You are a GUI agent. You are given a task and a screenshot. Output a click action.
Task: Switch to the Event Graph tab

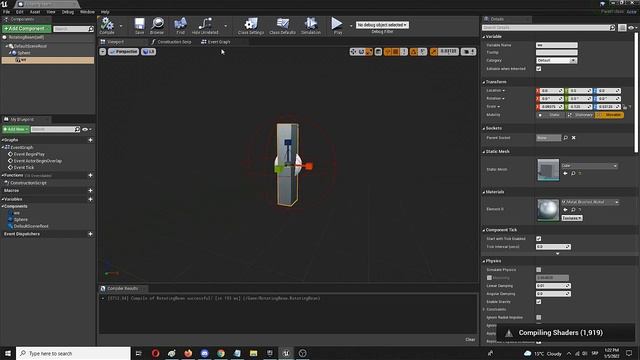click(x=216, y=42)
